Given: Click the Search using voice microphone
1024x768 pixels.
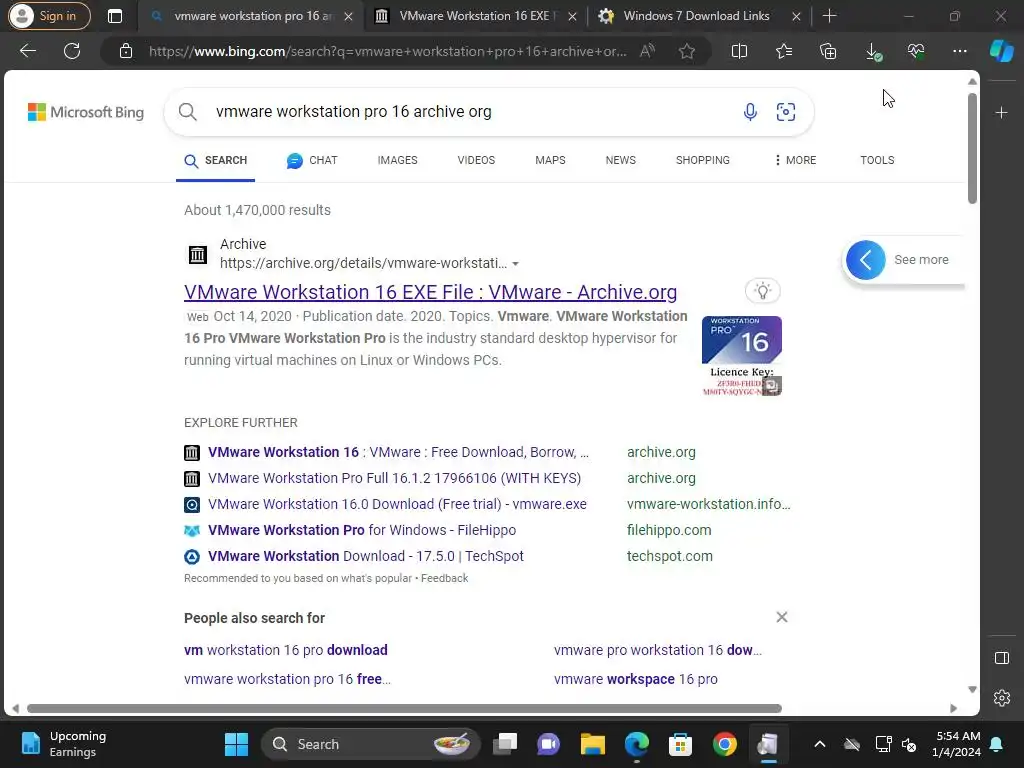Looking at the screenshot, I should tap(750, 112).
